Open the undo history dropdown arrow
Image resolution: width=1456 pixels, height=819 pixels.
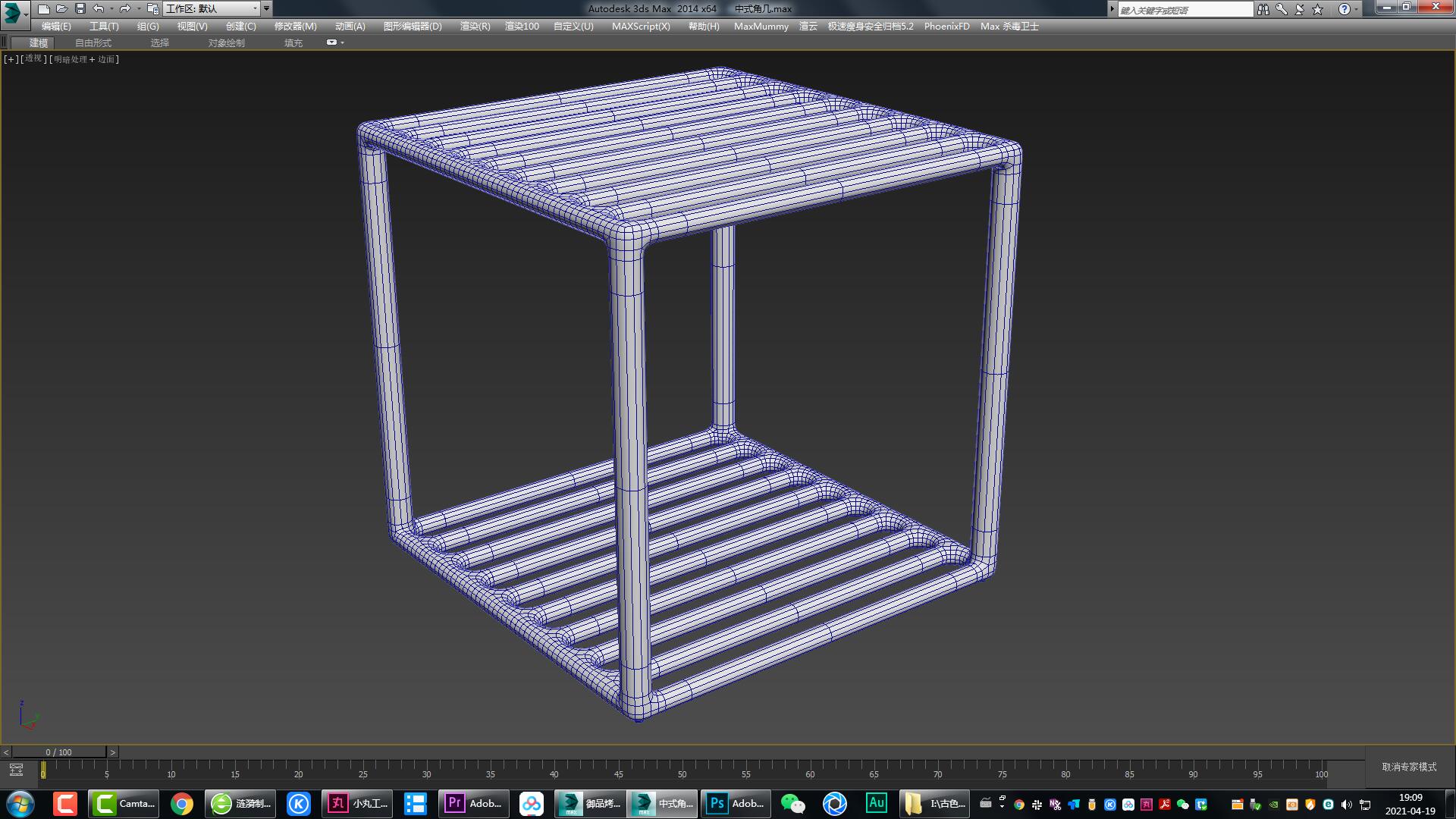tap(111, 8)
